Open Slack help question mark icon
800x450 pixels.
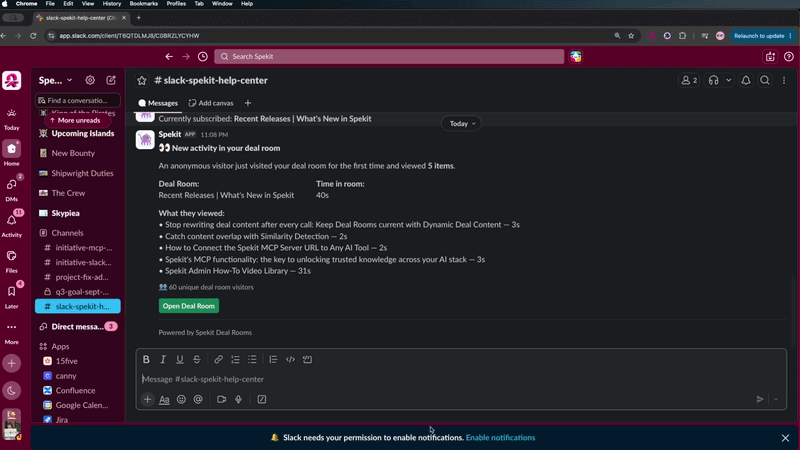(789, 57)
